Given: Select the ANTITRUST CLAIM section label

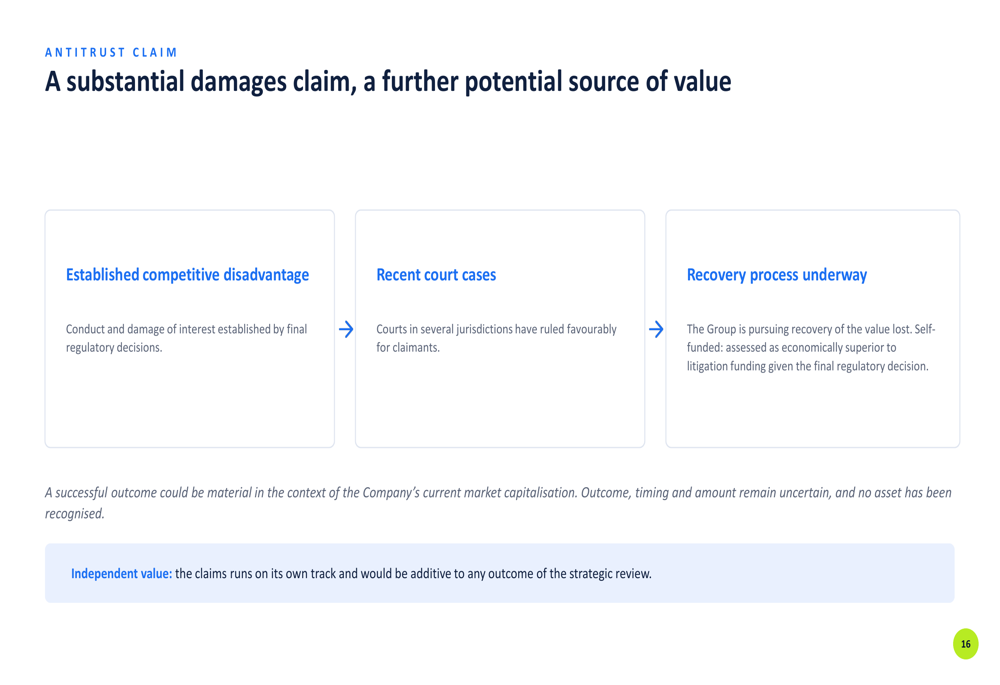Looking at the screenshot, I should click(111, 52).
